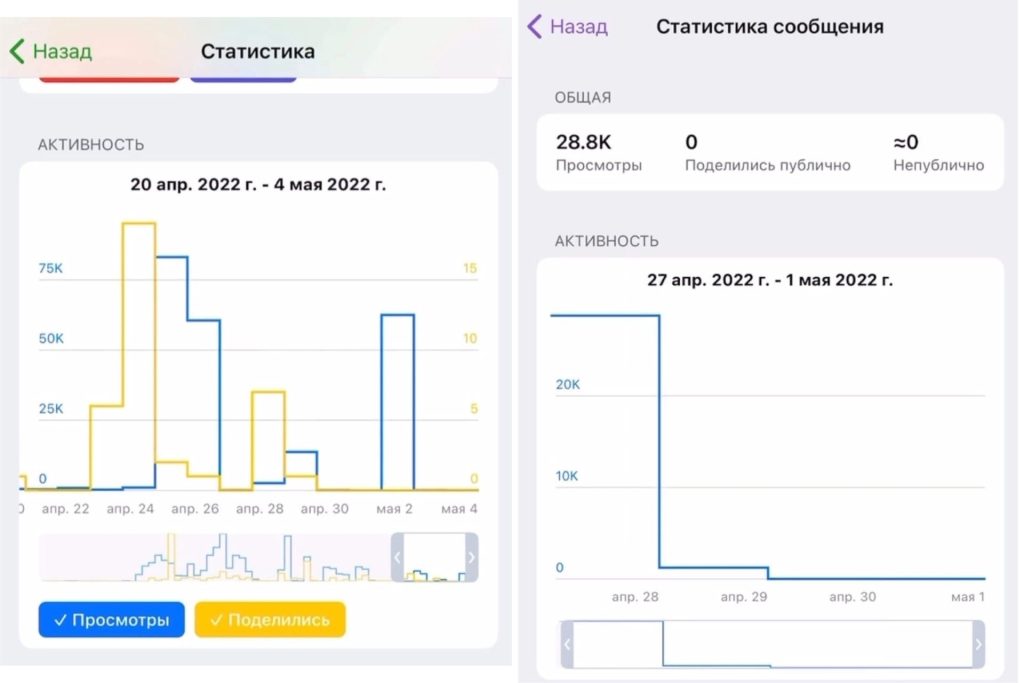This screenshot has width=1024, height=683.
Task: Tap the partially hidden purple filter button
Action: pos(243,78)
